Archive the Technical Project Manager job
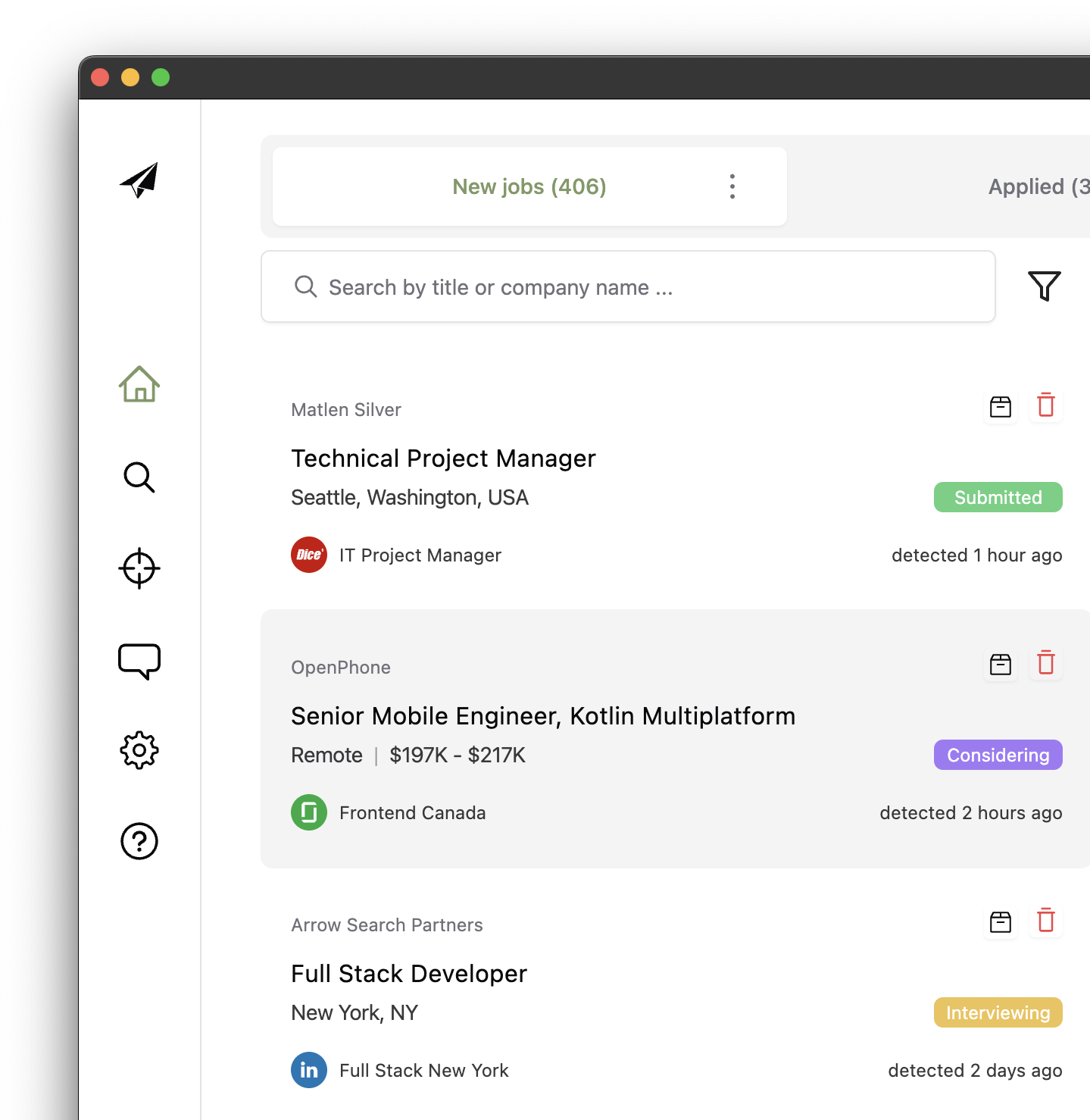Image resolution: width=1090 pixels, height=1120 pixels. [1000, 407]
